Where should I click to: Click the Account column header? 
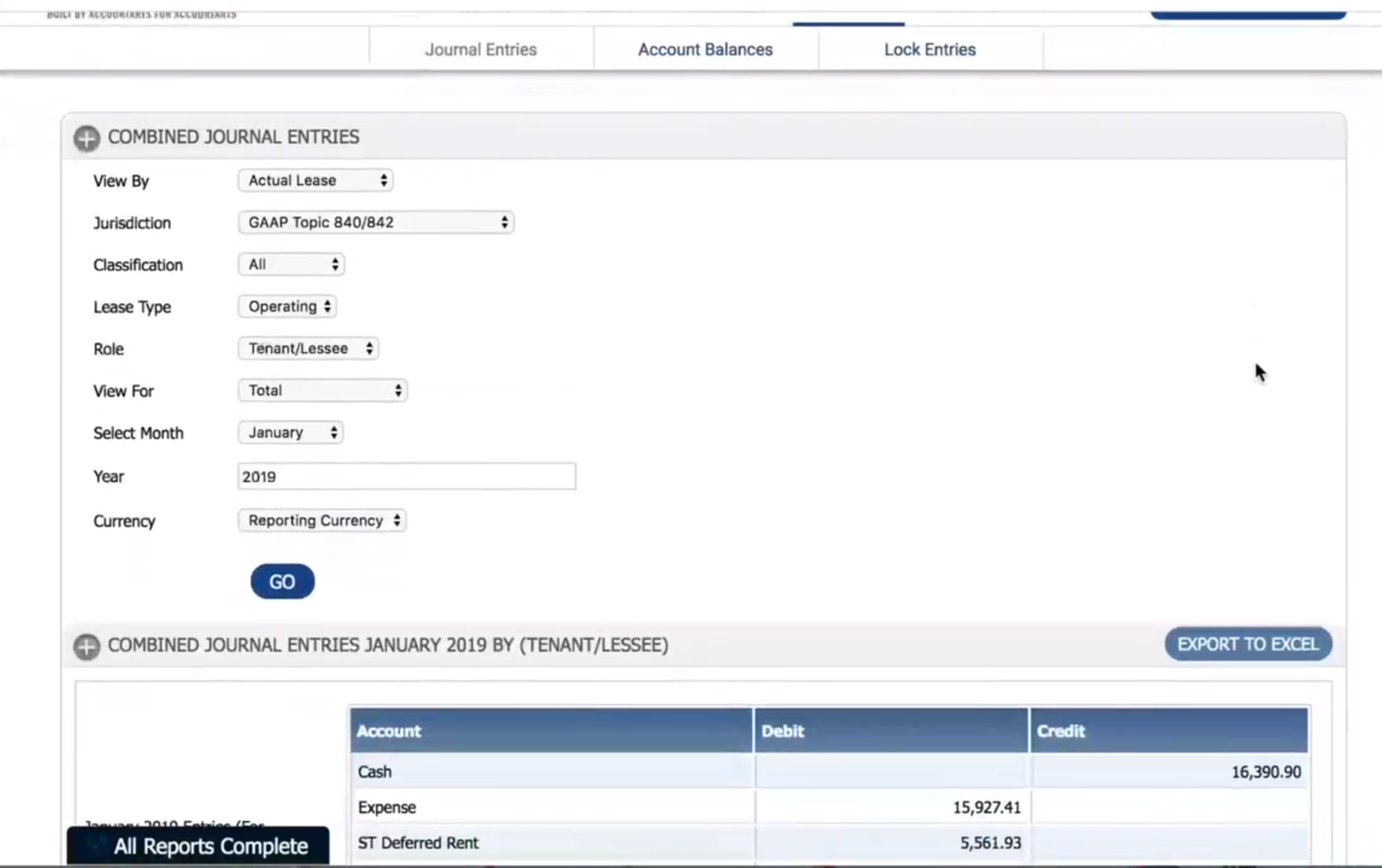[x=388, y=730]
